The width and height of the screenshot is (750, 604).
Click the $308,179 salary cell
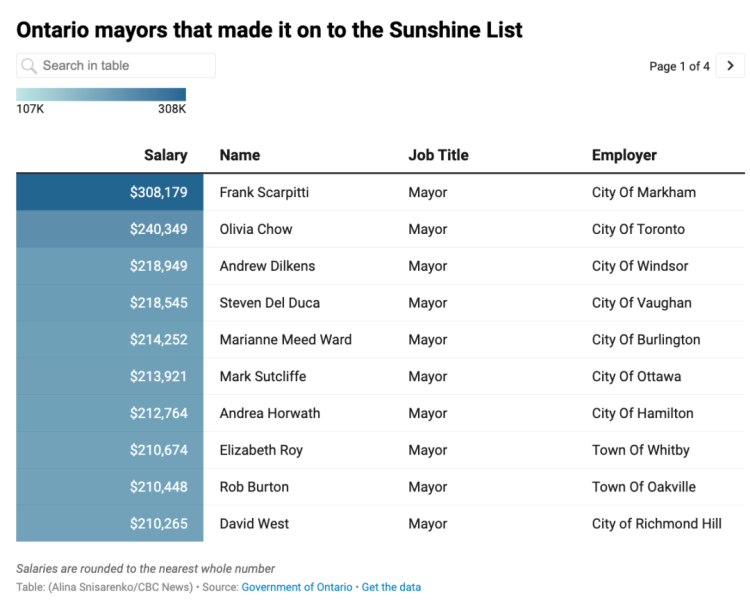pos(158,192)
